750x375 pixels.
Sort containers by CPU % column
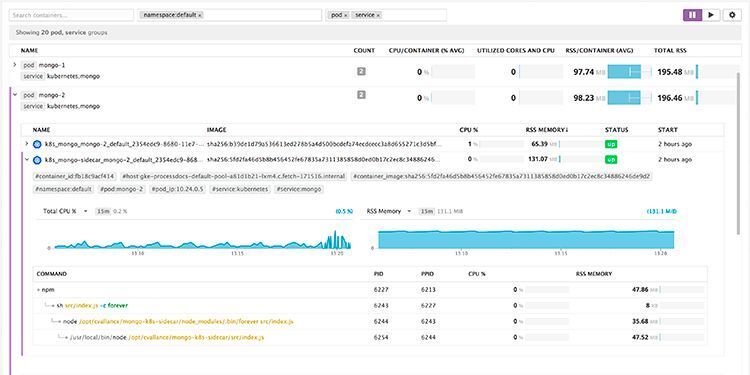coord(469,130)
